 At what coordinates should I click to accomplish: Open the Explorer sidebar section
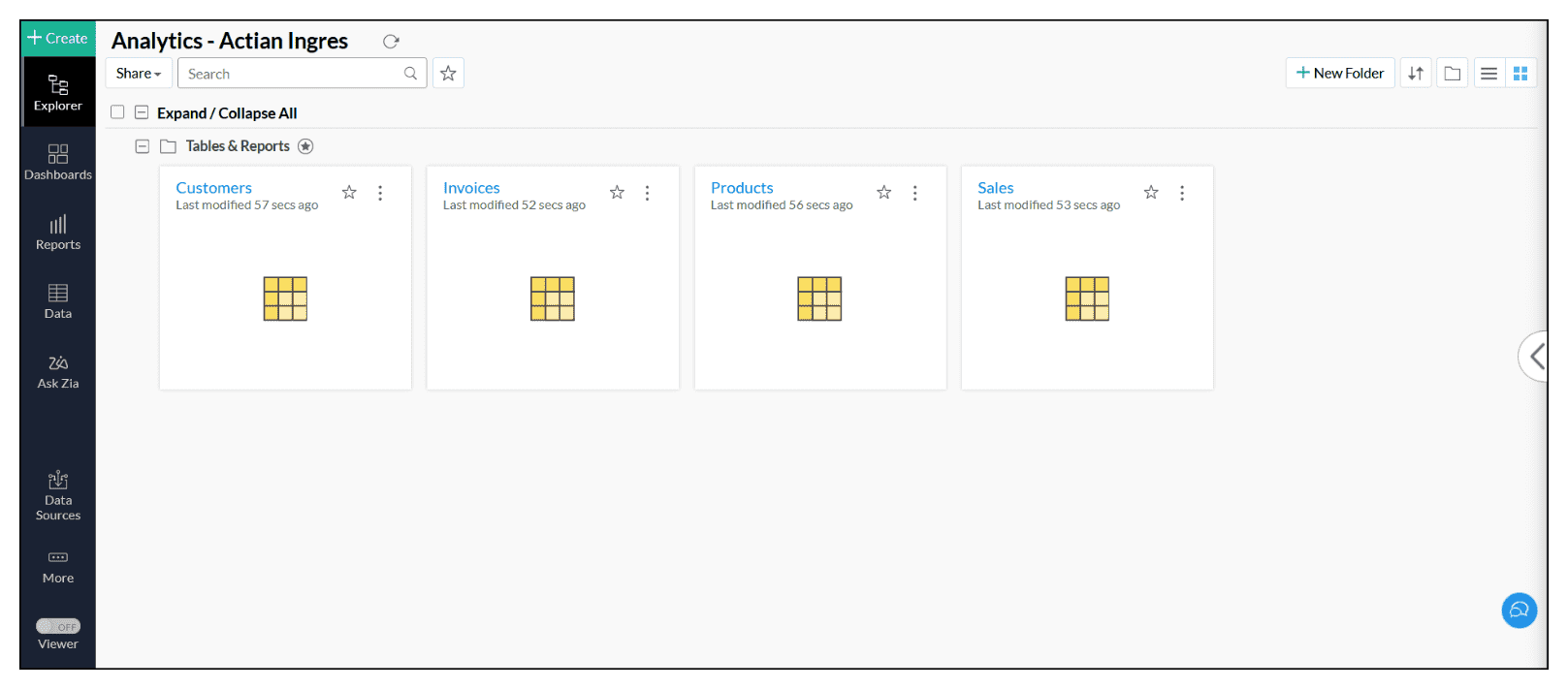pyautogui.click(x=58, y=93)
